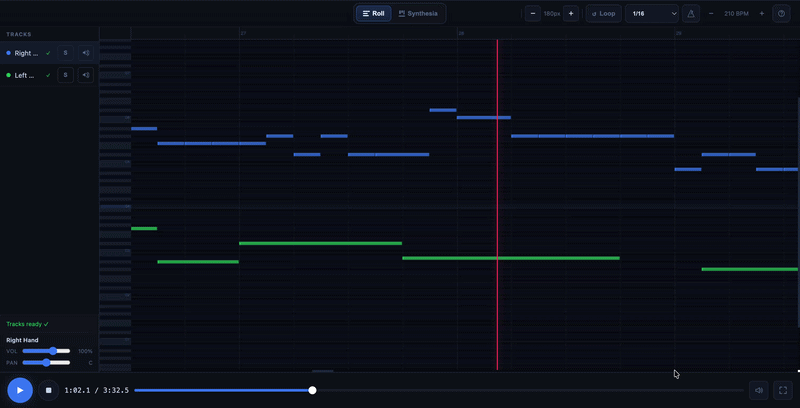Stop playback with the stop button
Screen dimensions: 800x408
(x=48, y=390)
